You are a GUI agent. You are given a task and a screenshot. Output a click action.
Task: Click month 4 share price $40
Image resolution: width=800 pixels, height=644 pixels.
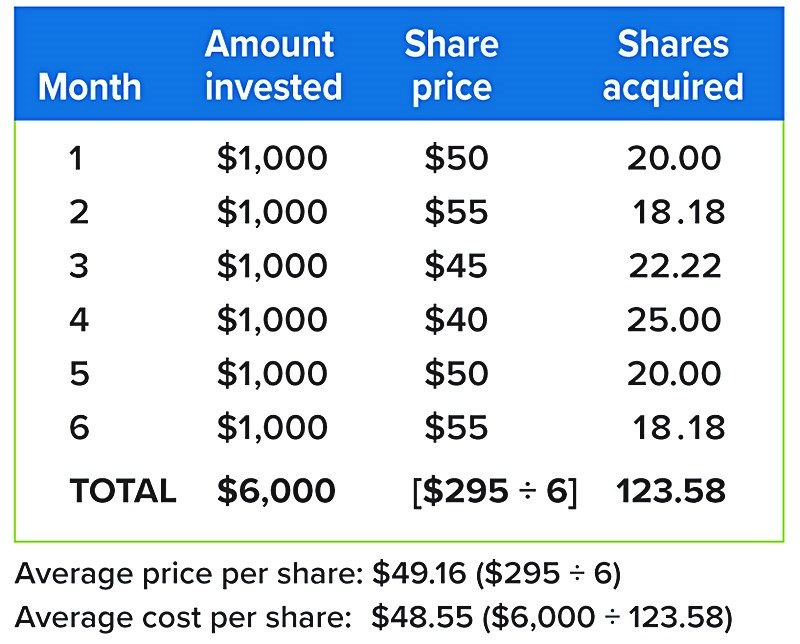(x=456, y=320)
